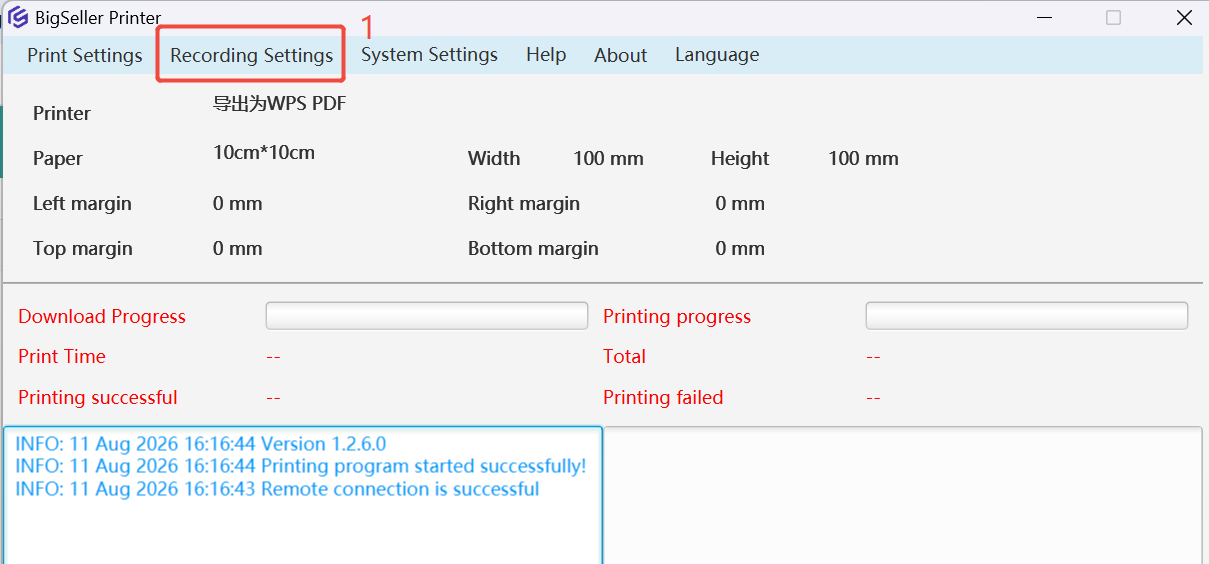Click the 'Print Time' label
This screenshot has width=1209, height=564.
pyautogui.click(x=62, y=356)
